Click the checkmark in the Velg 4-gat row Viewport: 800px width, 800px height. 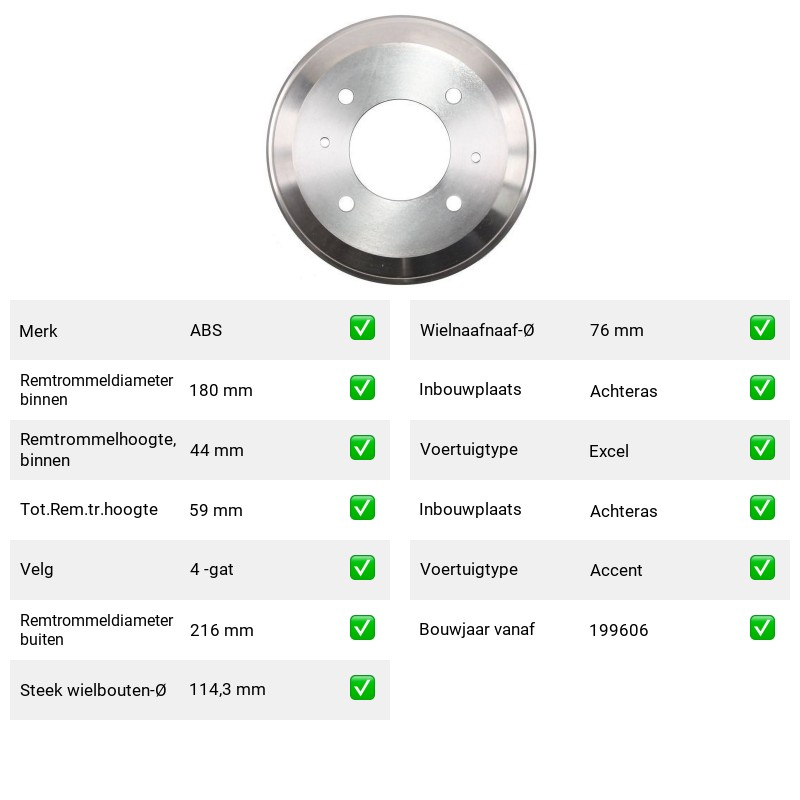click(x=362, y=568)
